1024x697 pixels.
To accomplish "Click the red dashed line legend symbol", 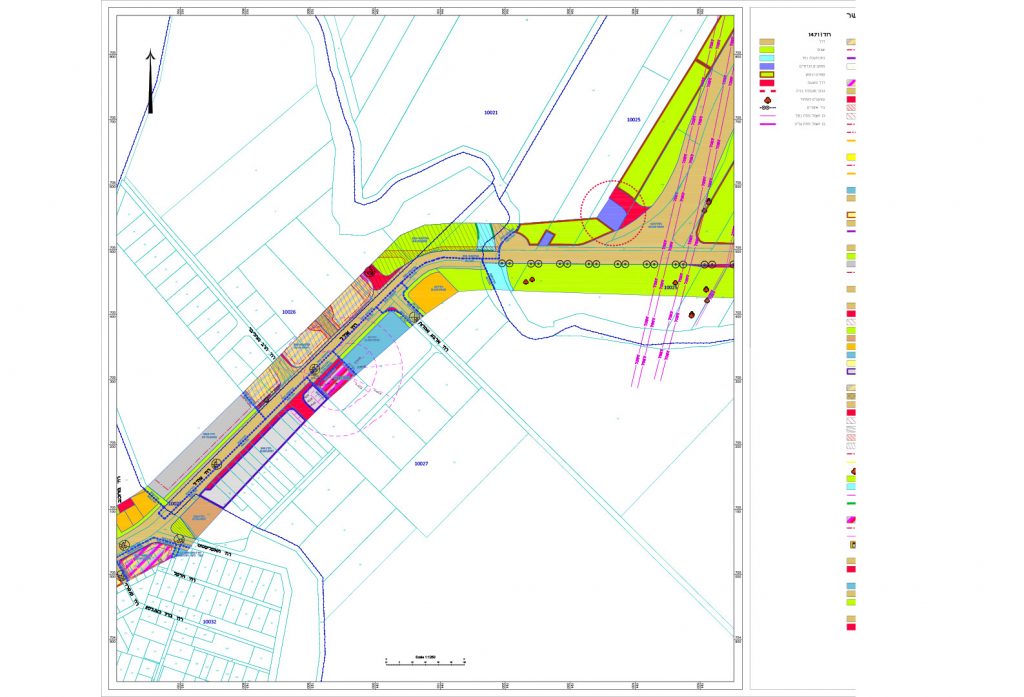I will (768, 91).
